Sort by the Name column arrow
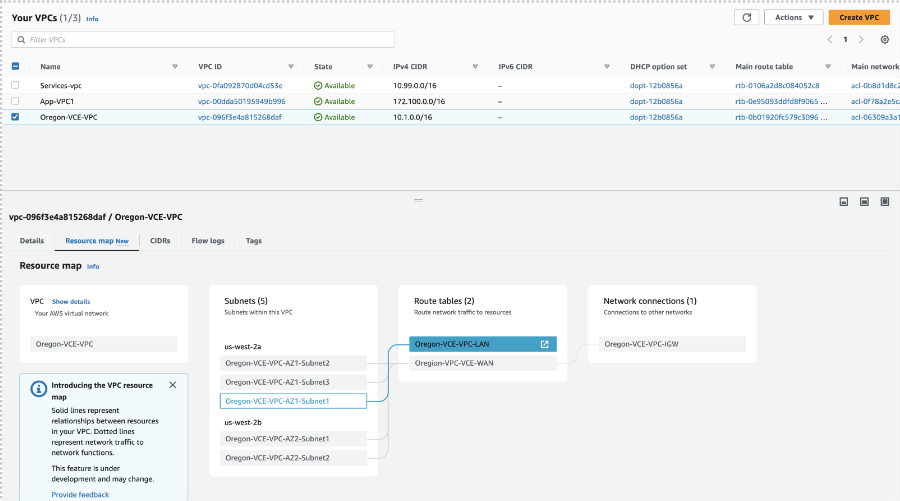900x501 pixels. tap(174, 67)
